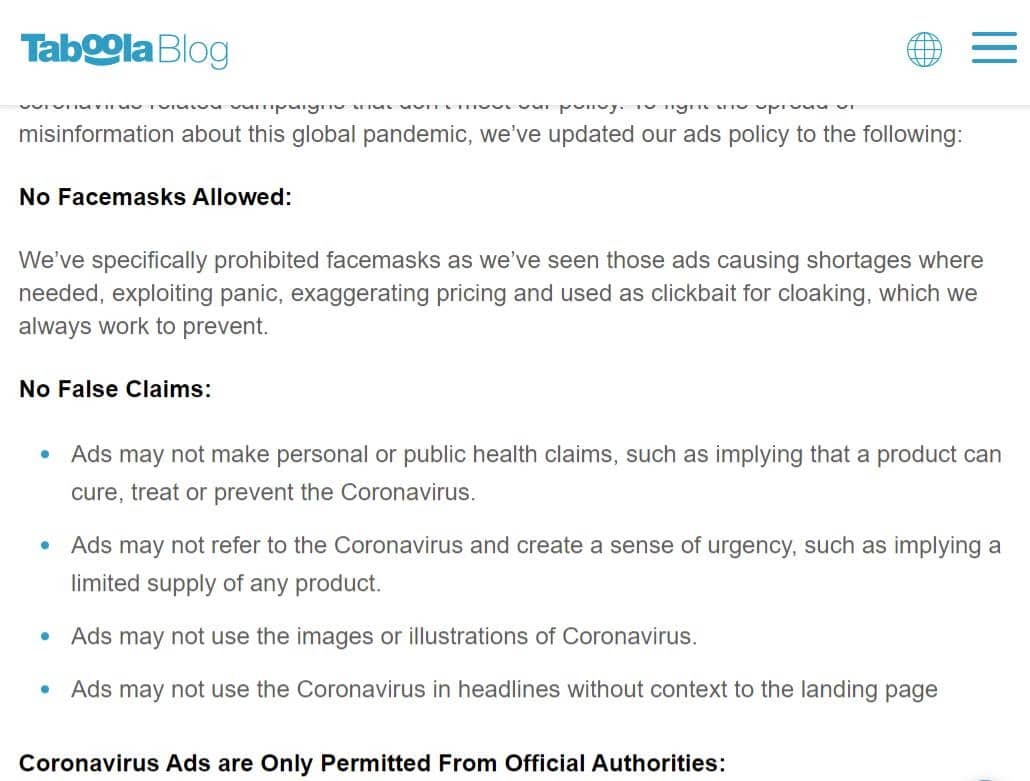This screenshot has width=1030, height=781.
Task: Click the blue bullet dot before images item
Action: [x=45, y=636]
